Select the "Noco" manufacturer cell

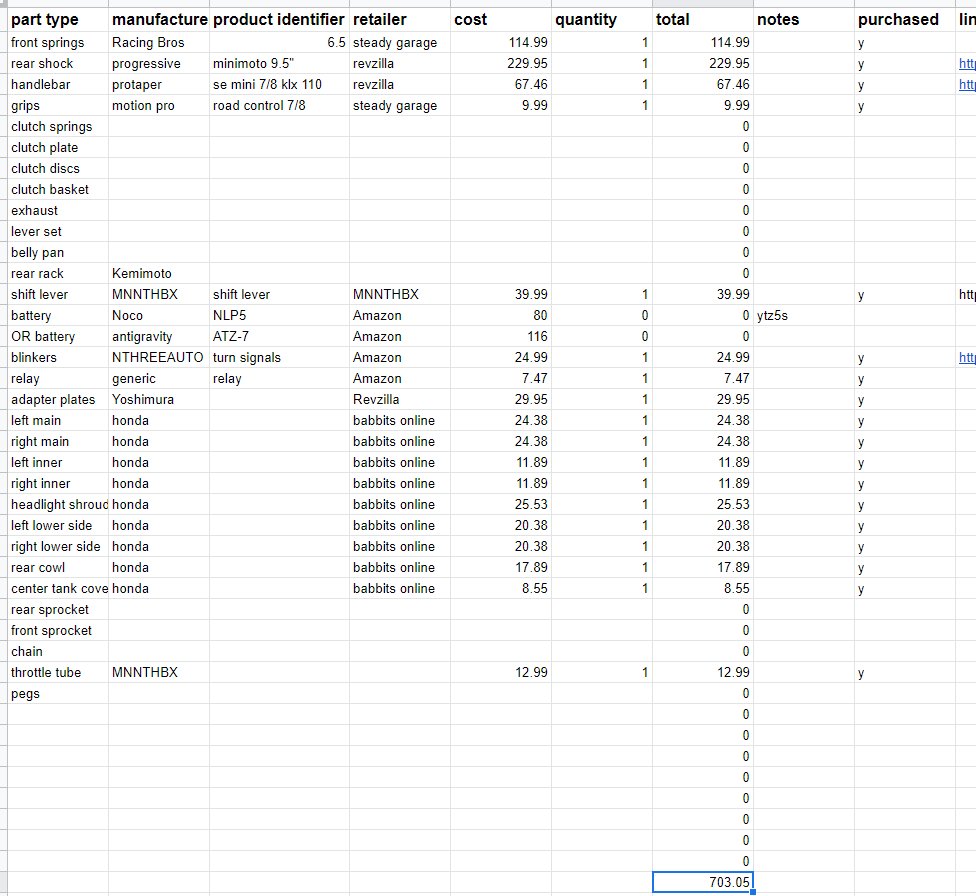[159, 316]
